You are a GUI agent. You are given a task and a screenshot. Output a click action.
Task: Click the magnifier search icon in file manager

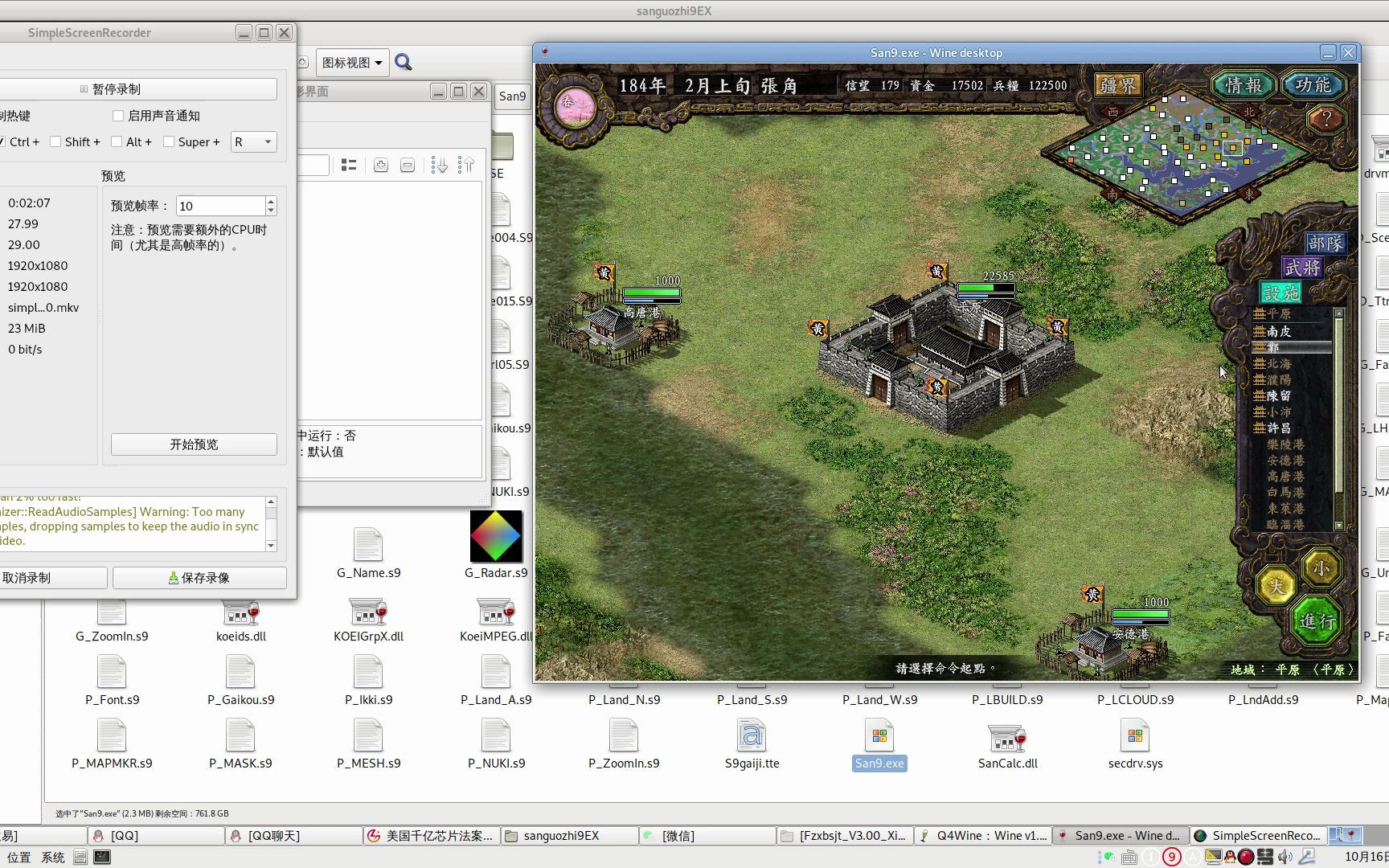(x=404, y=63)
